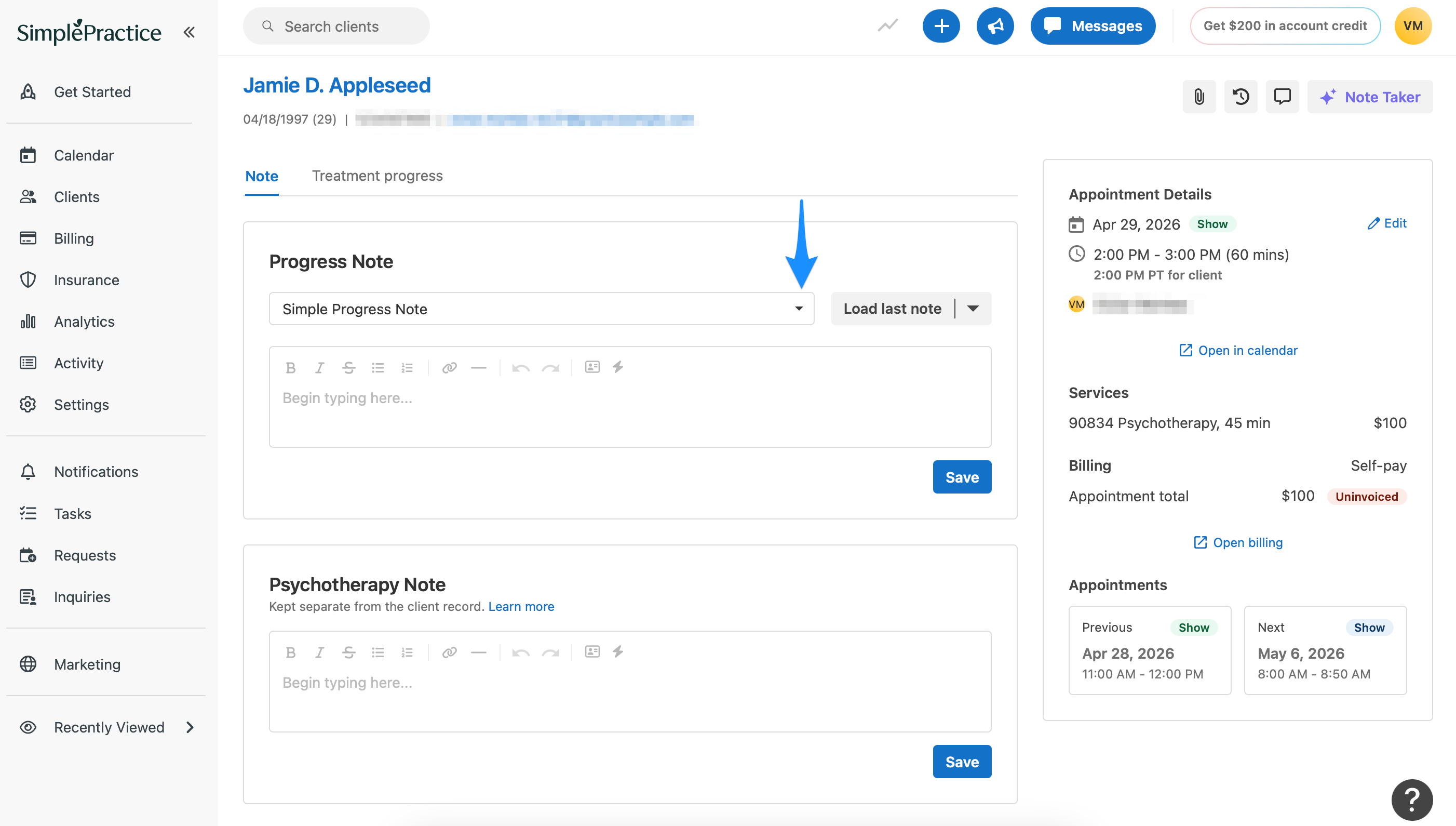The width and height of the screenshot is (1456, 826).
Task: Open lightning snippets in Progress Note editor
Action: [x=618, y=367]
